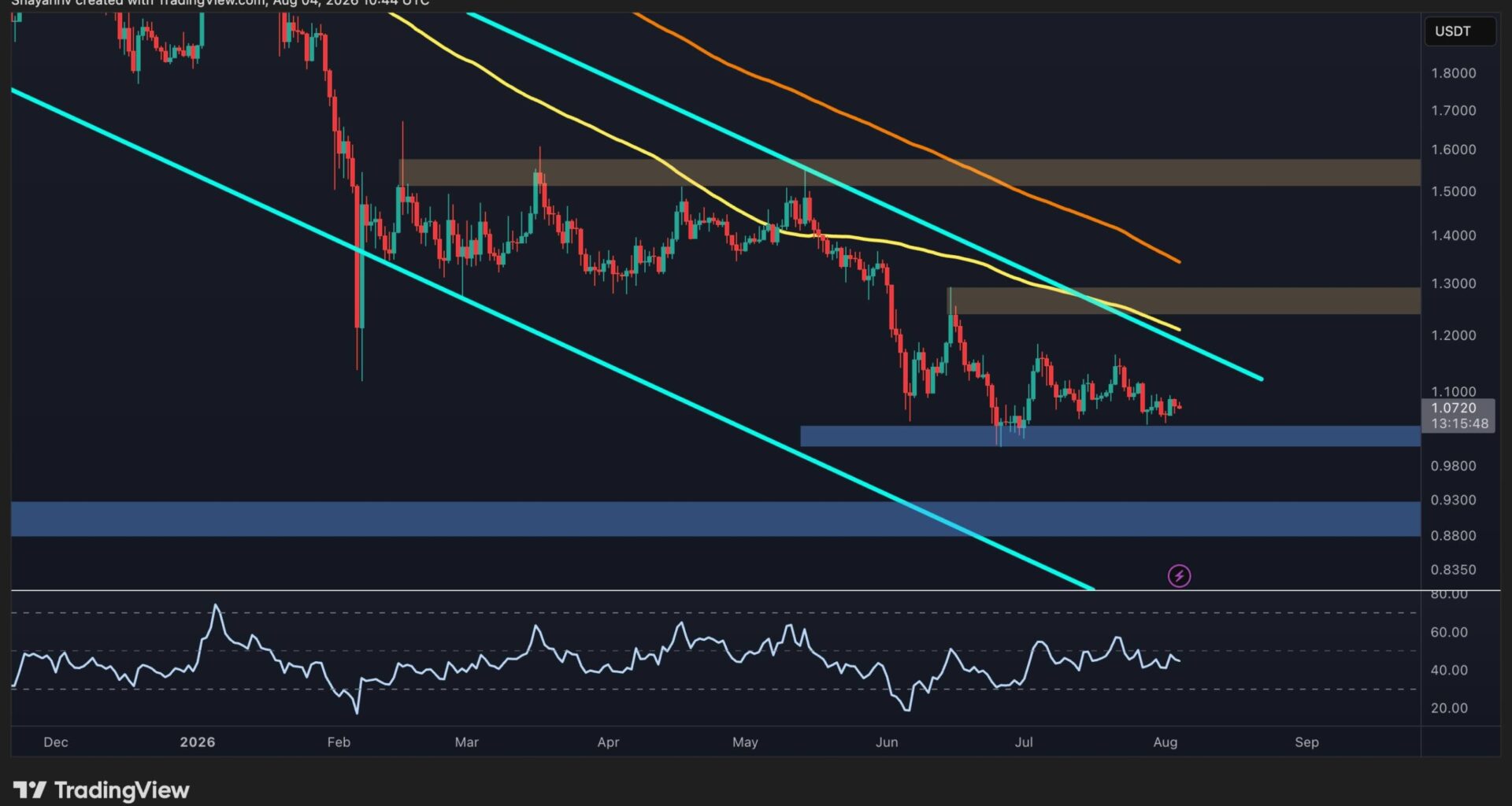Screen dimensions: 1512x806
Task: Click the Dec label on time axis
Action: point(56,742)
